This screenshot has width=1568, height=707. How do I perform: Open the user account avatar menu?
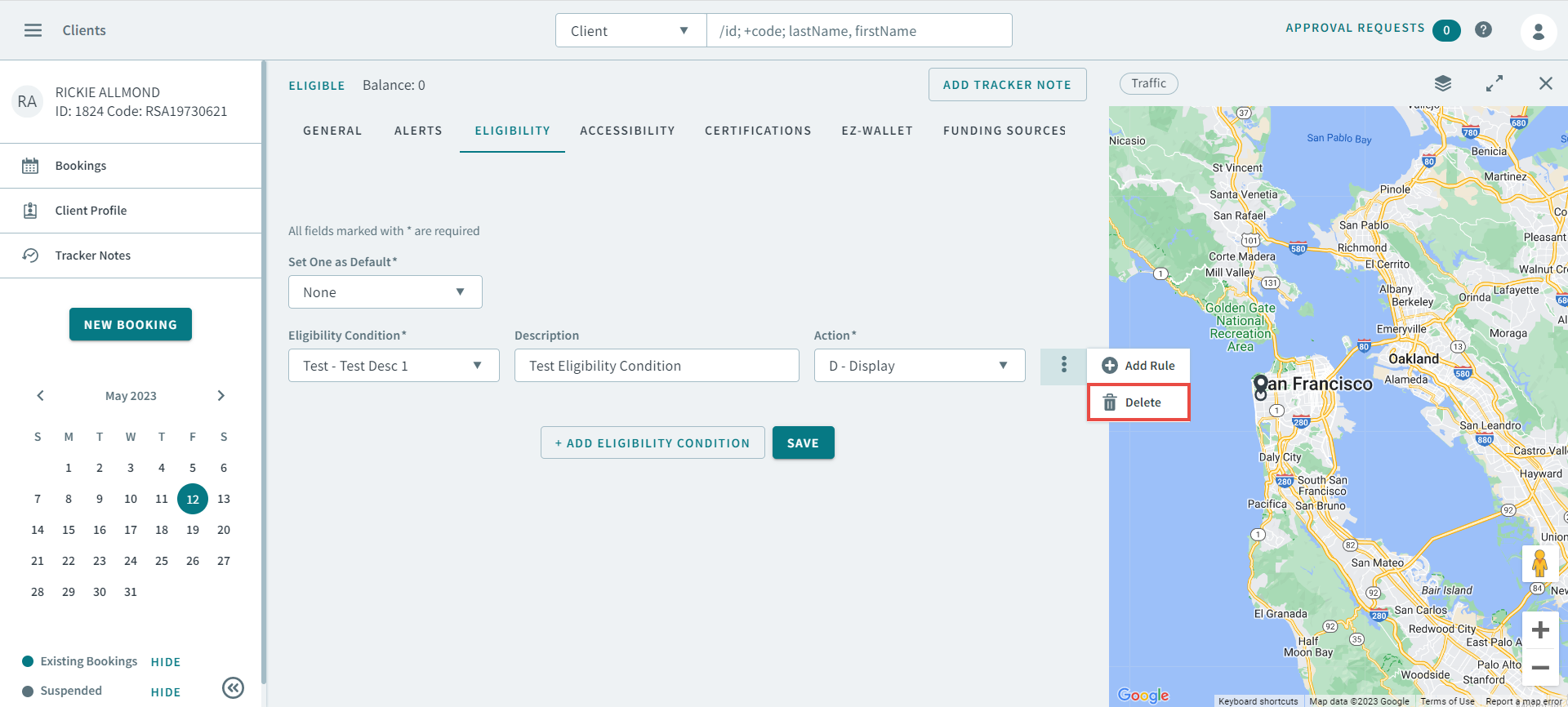(1538, 31)
